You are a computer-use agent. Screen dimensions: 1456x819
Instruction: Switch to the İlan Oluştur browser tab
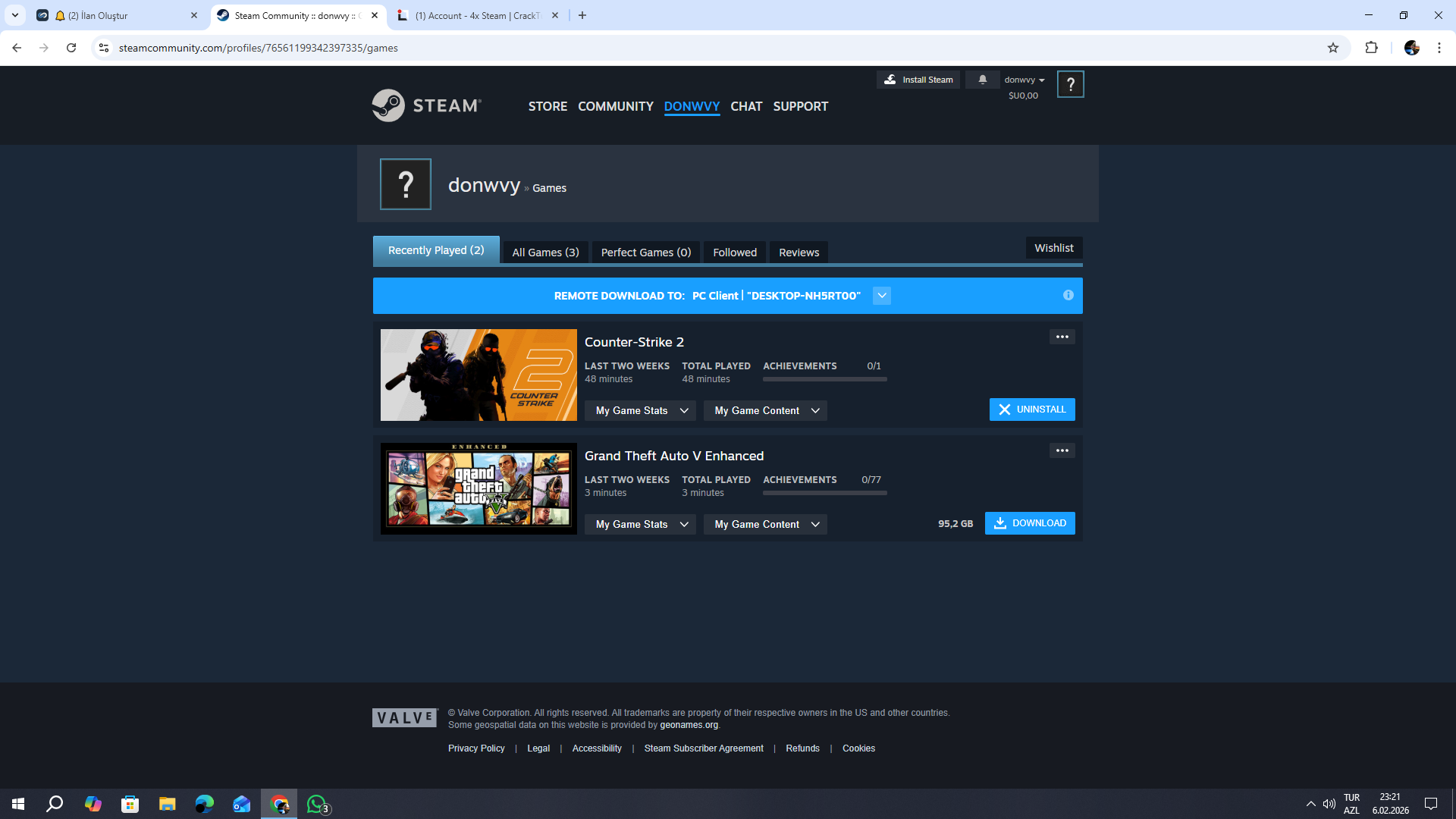tap(118, 15)
